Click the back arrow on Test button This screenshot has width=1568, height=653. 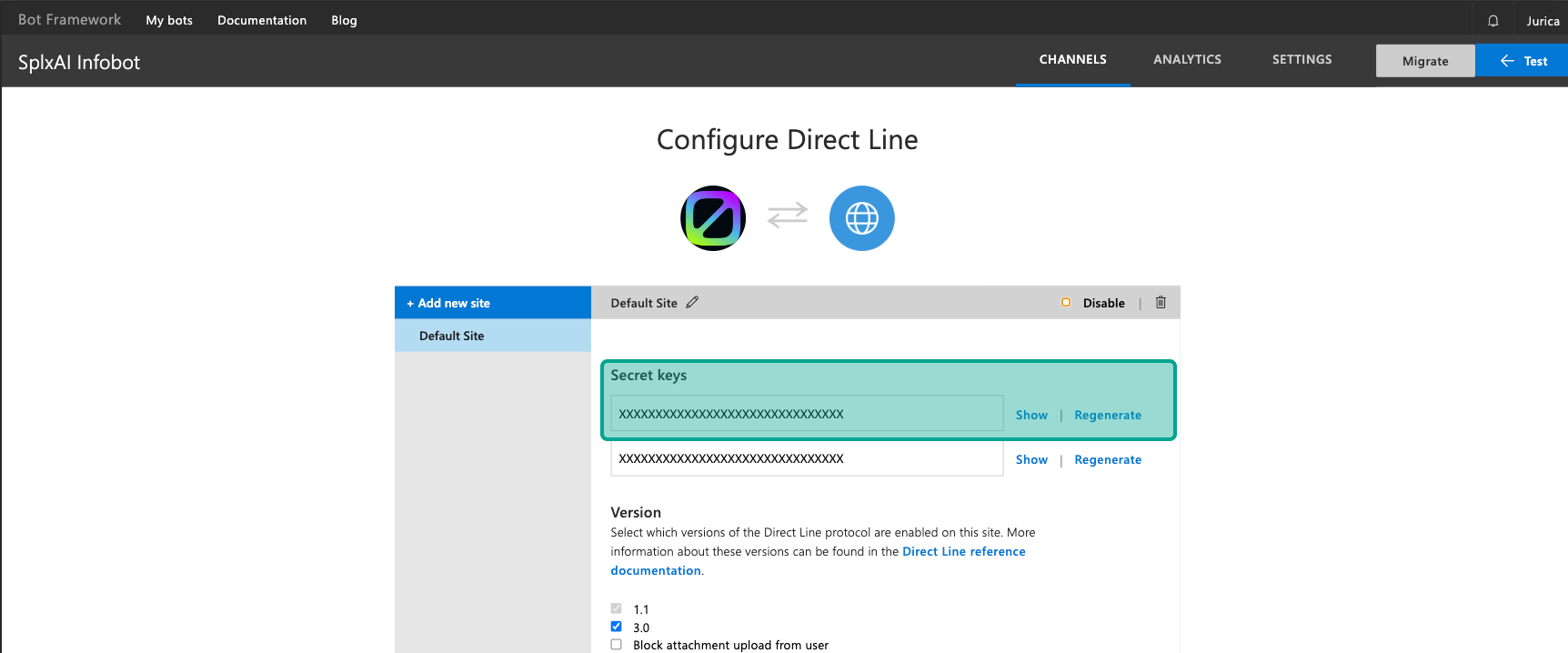(1507, 61)
